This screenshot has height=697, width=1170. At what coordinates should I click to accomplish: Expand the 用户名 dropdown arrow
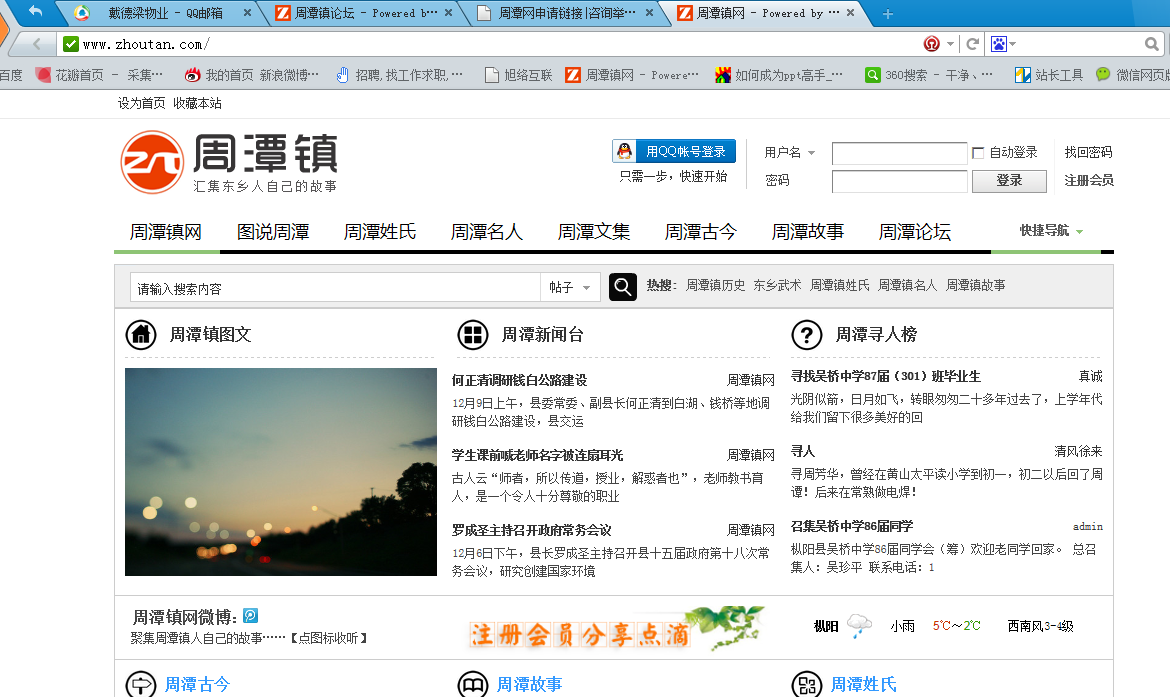(x=812, y=152)
